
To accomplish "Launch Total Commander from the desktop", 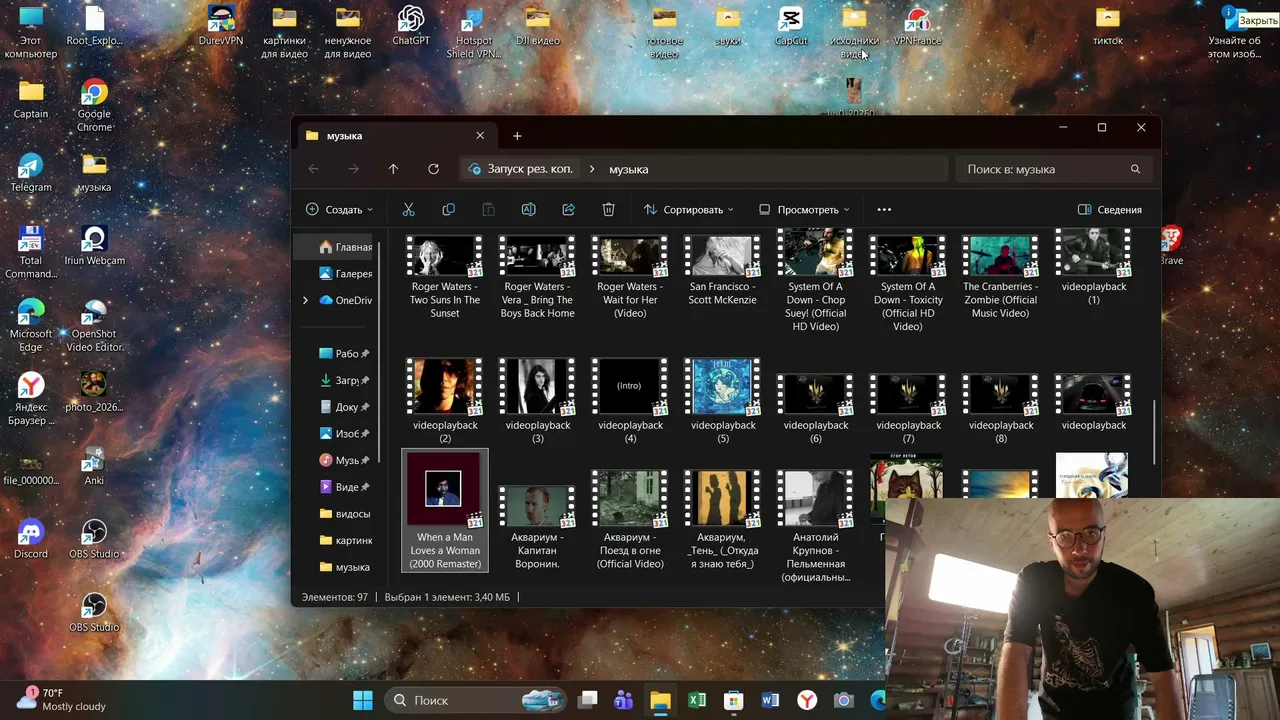I will [x=31, y=253].
